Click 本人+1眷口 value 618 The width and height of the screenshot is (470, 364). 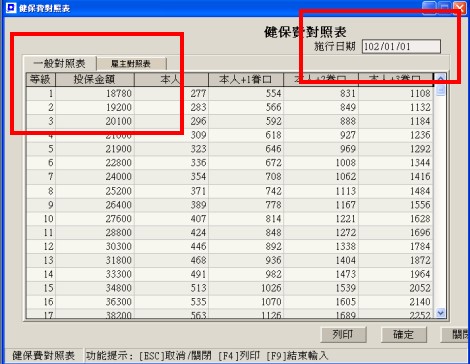point(246,135)
